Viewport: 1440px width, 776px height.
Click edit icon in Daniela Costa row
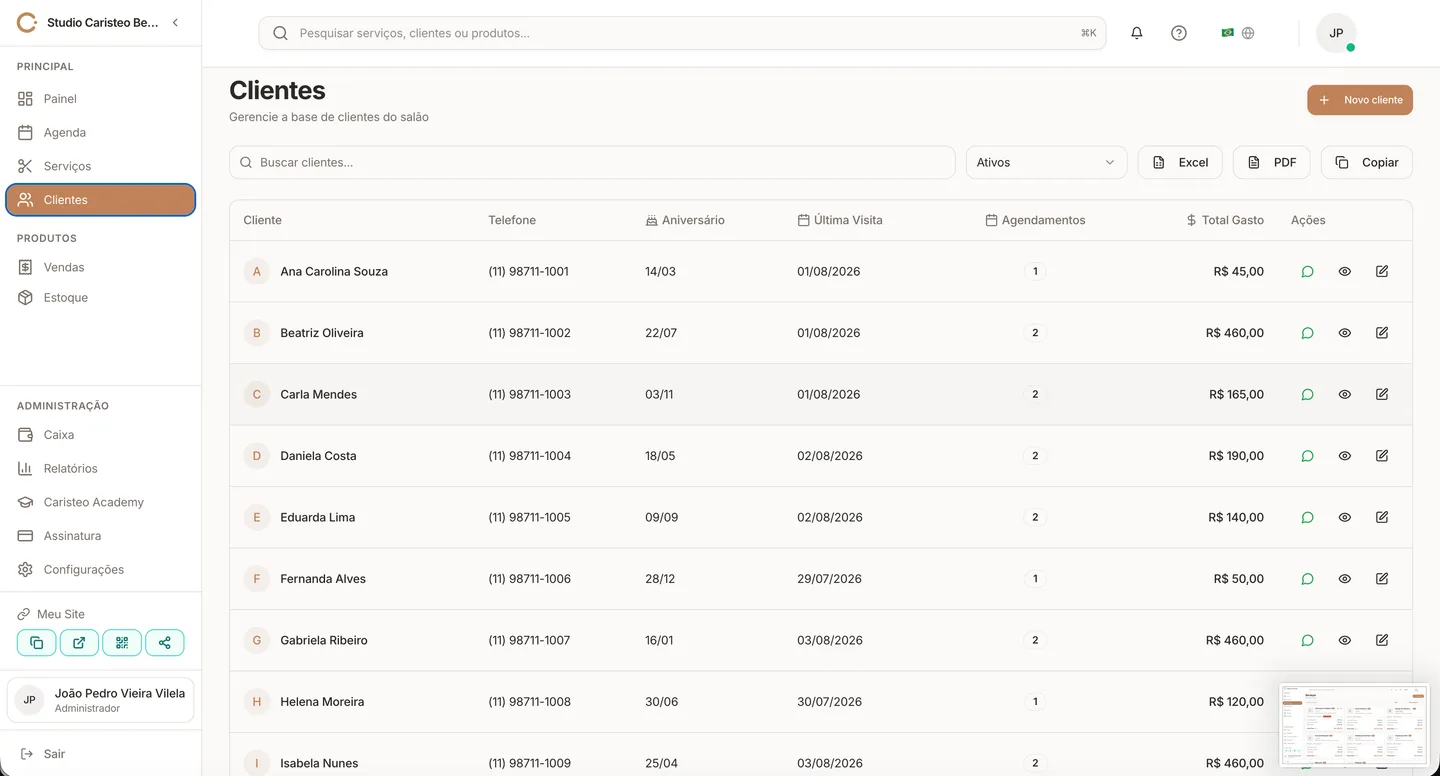click(x=1382, y=456)
